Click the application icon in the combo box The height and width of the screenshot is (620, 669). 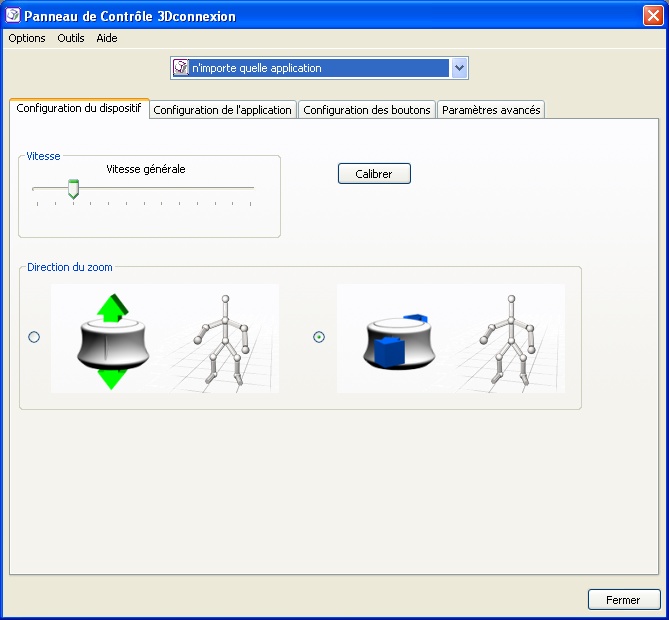point(181,68)
